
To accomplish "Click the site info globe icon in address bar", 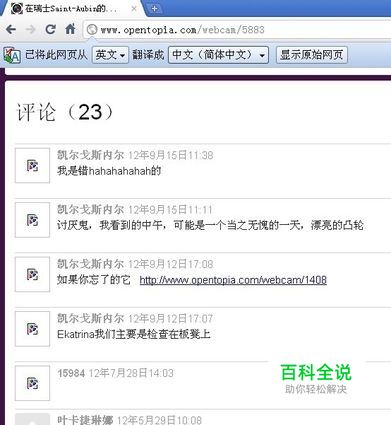I will point(92,30).
